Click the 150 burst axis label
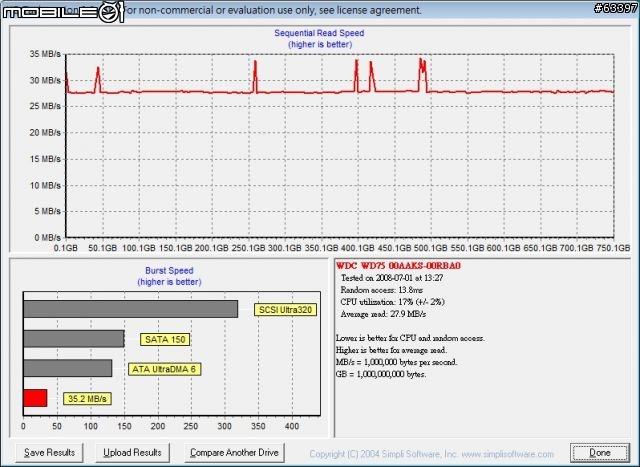The image size is (640, 467). (x=124, y=427)
